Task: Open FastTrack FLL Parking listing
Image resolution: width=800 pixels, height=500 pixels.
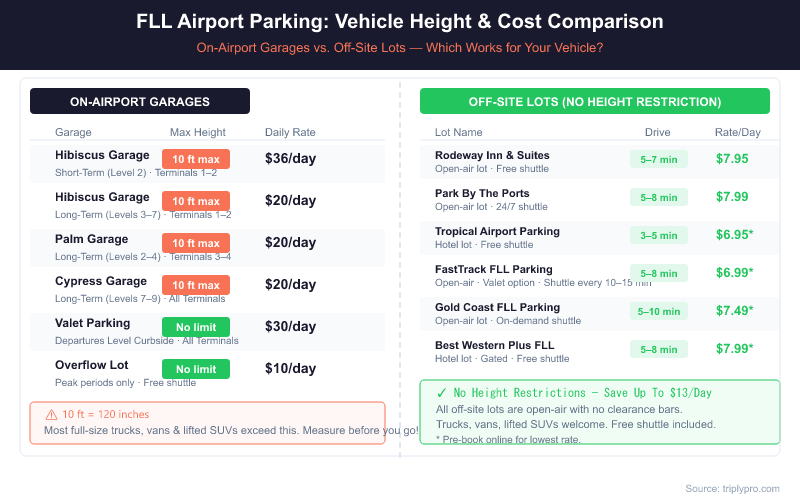Action: point(493,269)
